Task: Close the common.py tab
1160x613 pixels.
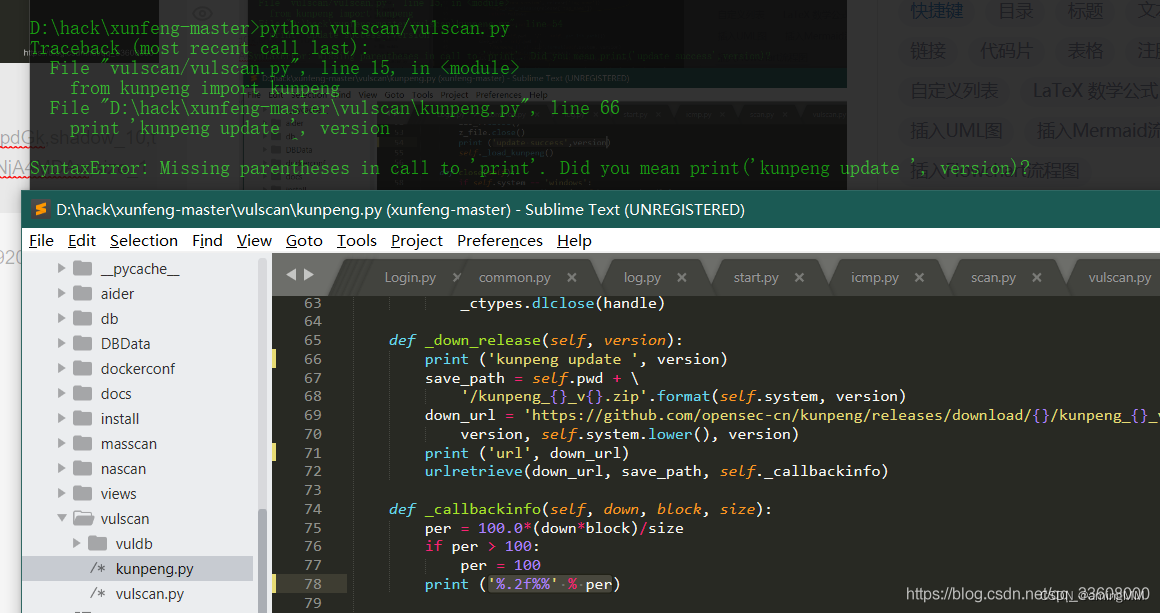Action: (x=572, y=277)
